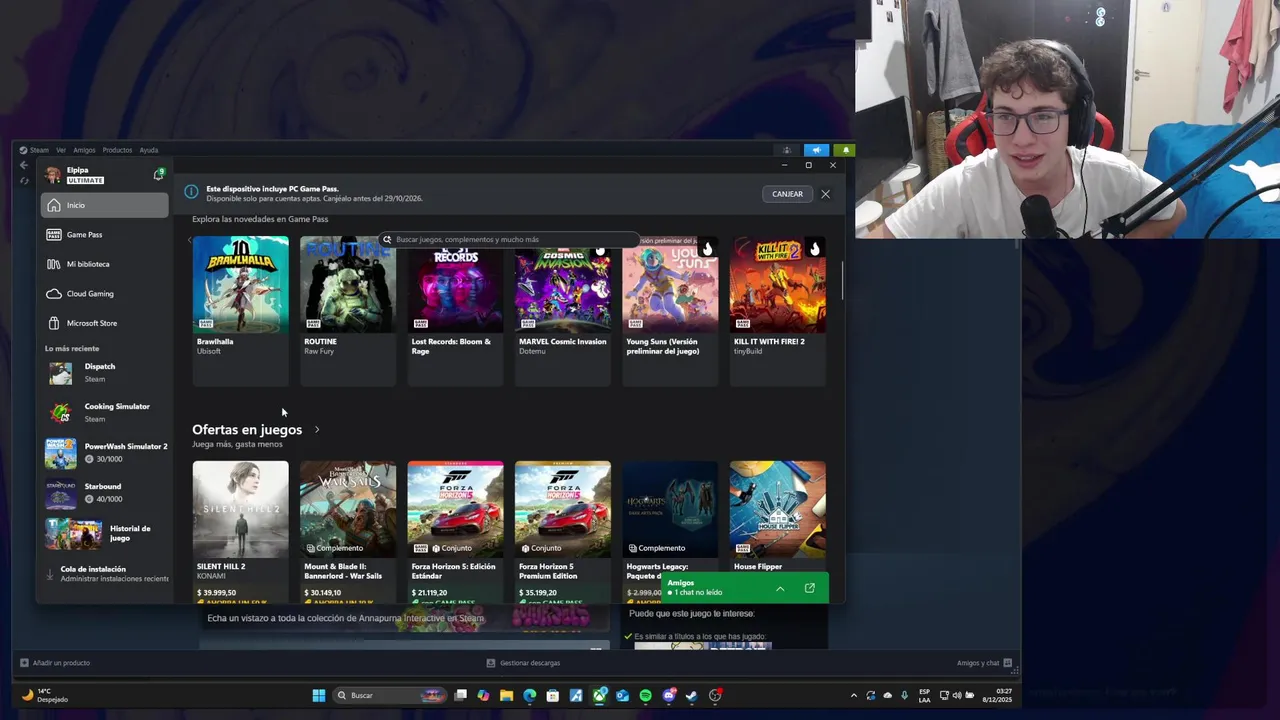Open Microsoft Store from the taskbar
This screenshot has width=1280, height=720.
pos(553,695)
